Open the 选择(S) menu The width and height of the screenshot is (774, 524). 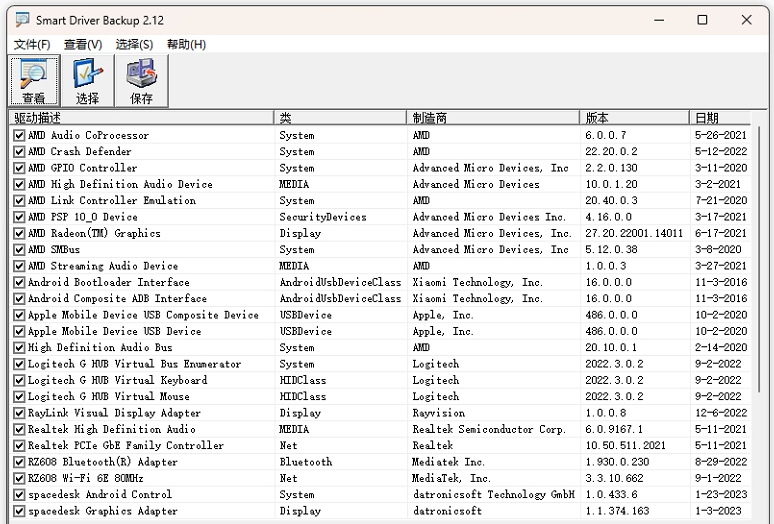point(134,44)
